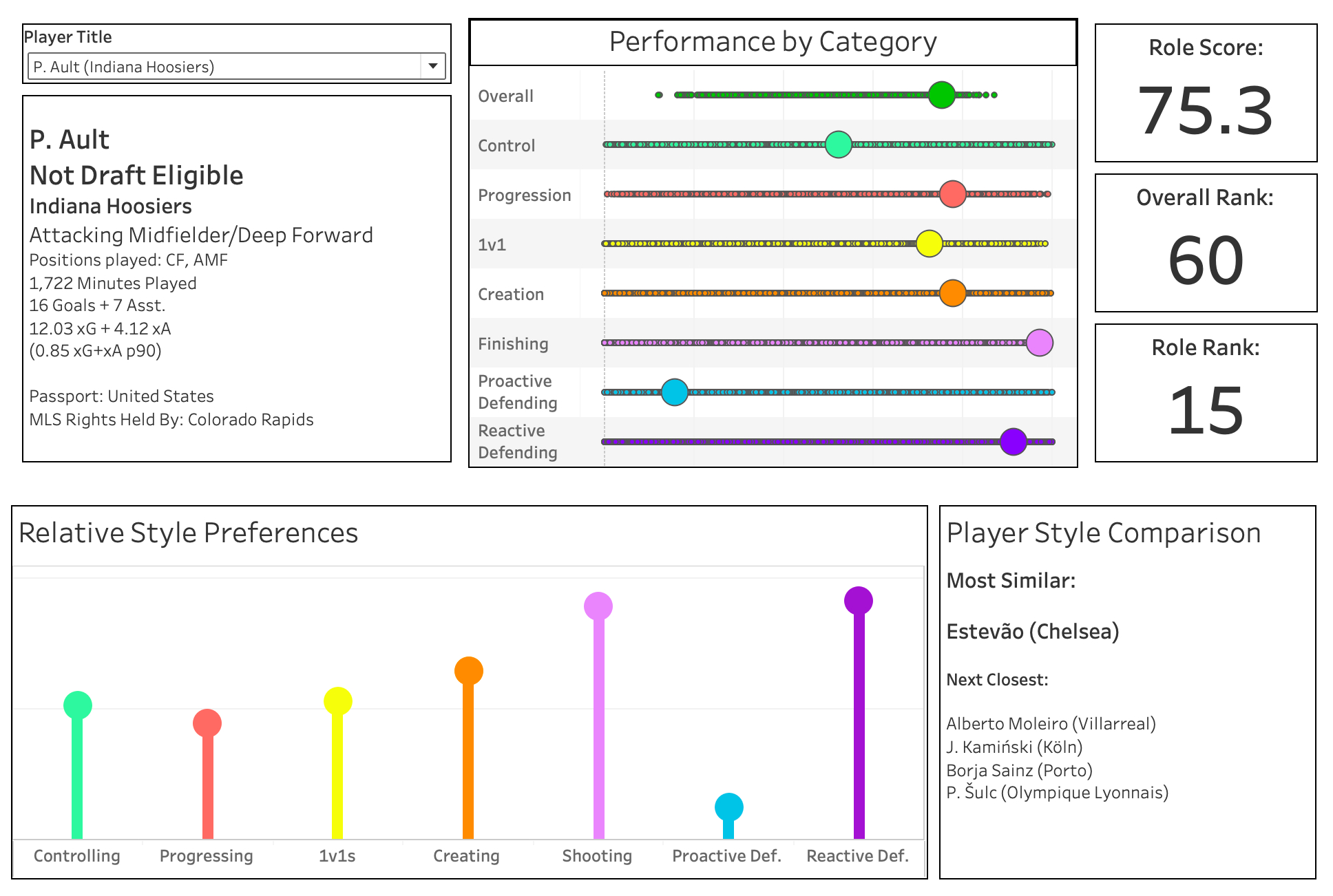Select the purple Reactive Def. lollipop circle
Image resolution: width=1333 pixels, height=896 pixels.
(x=859, y=601)
